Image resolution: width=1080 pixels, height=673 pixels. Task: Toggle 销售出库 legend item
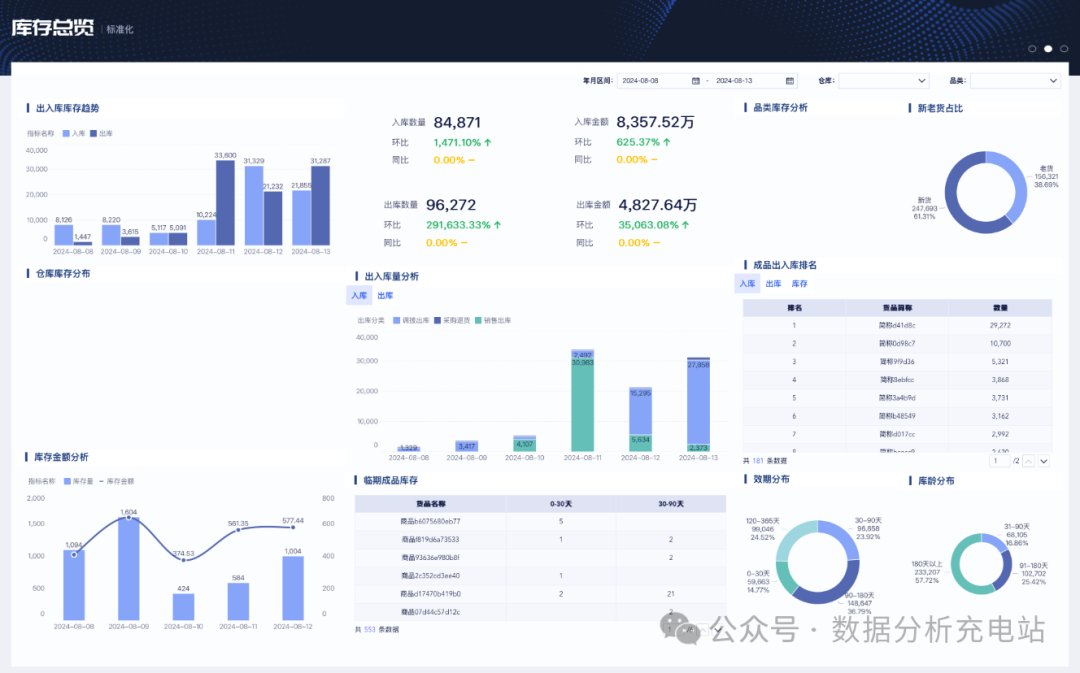click(x=493, y=320)
